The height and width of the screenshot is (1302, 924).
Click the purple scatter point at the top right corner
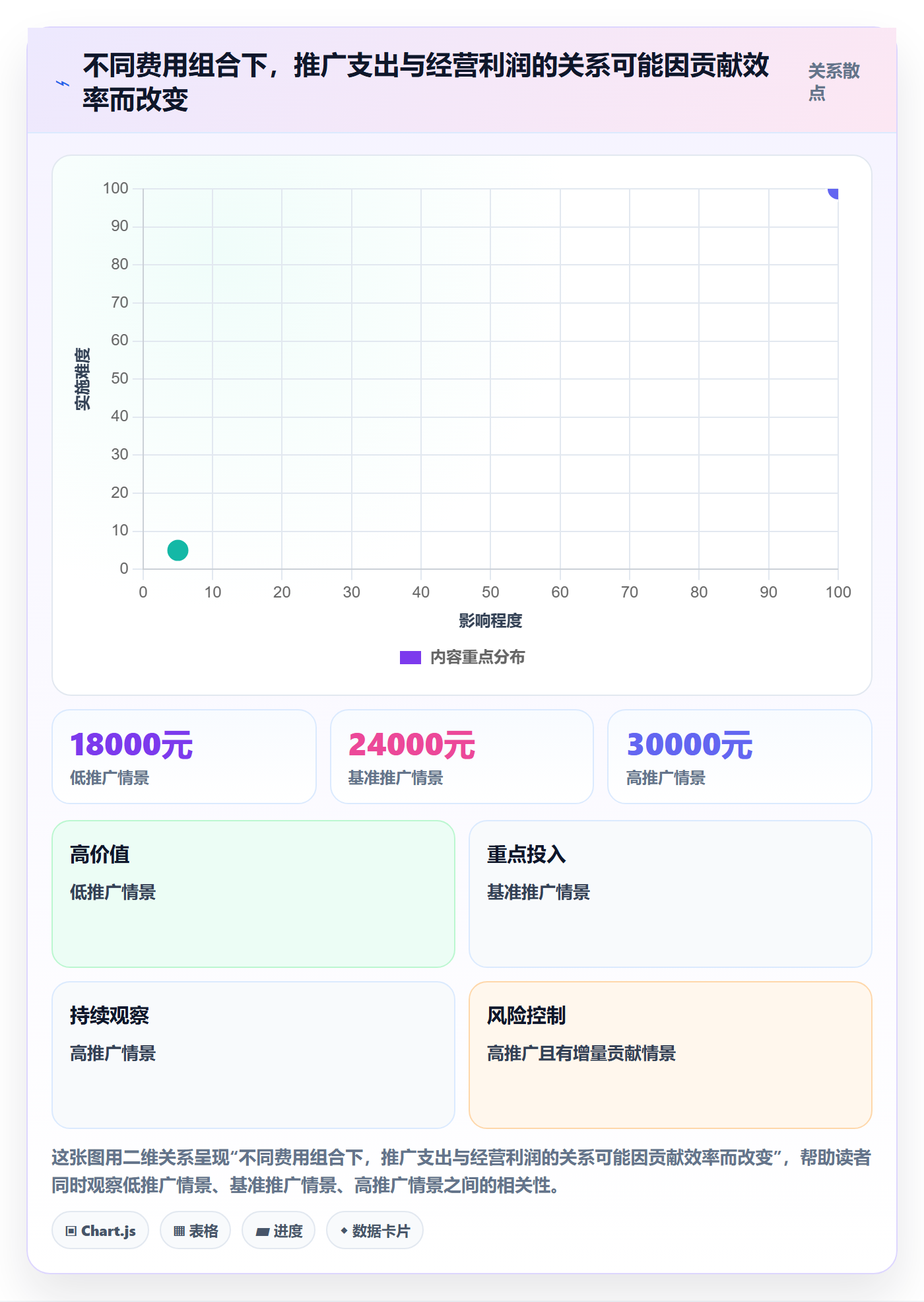click(834, 192)
